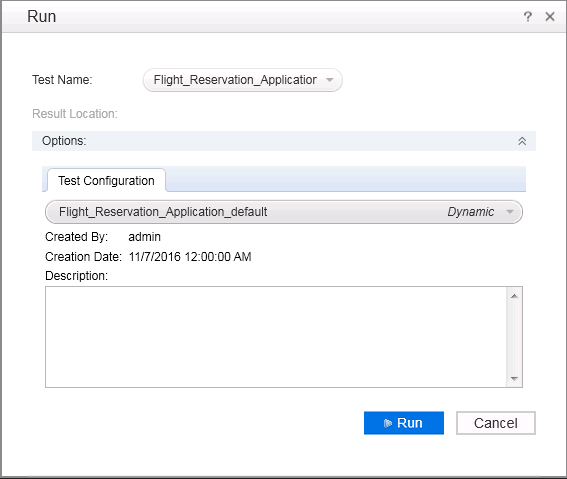Image resolution: width=567 pixels, height=479 pixels.
Task: Click the Creation Date value text
Action: tap(190, 257)
